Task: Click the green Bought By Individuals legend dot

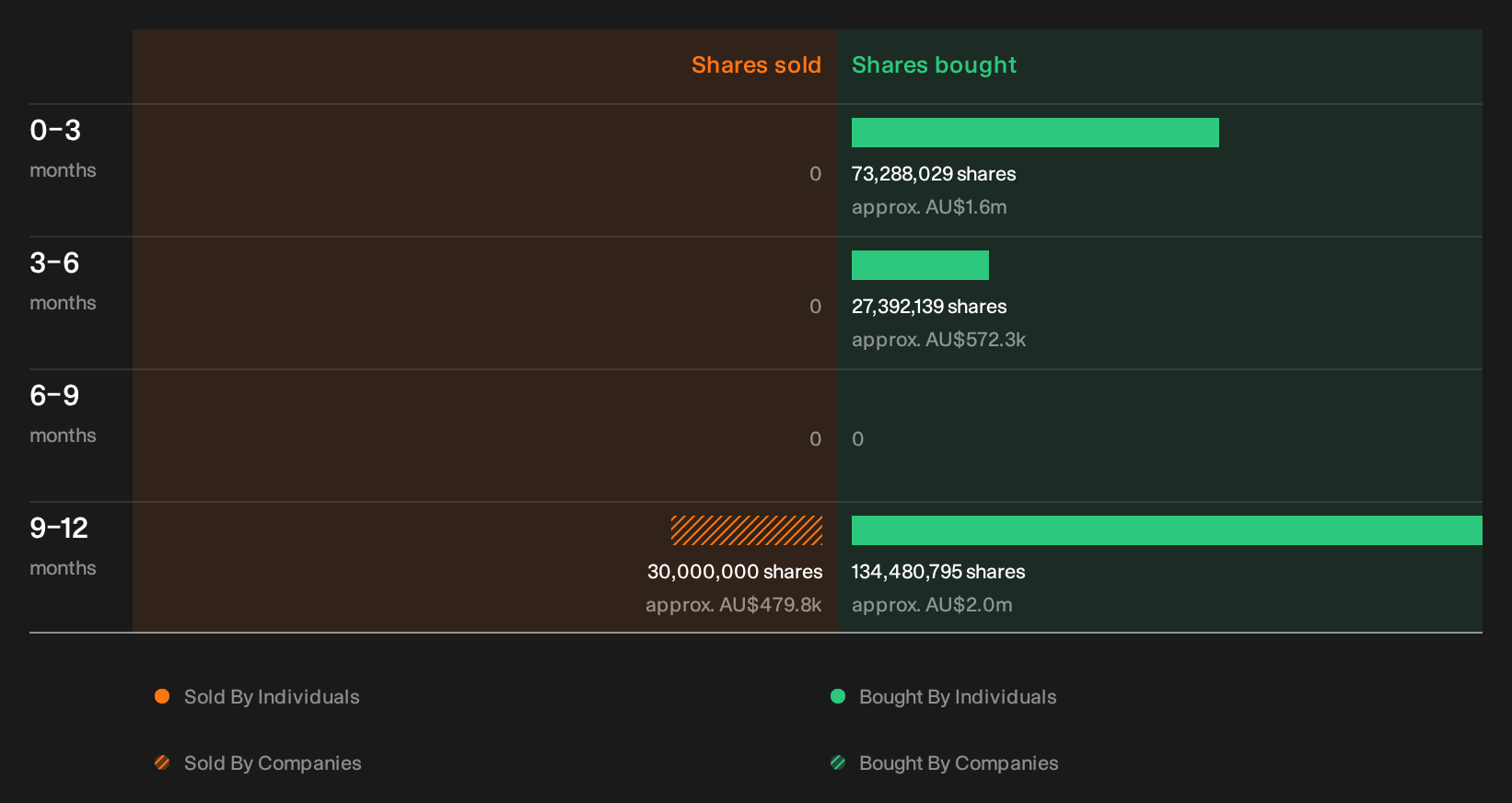Action: 838,696
